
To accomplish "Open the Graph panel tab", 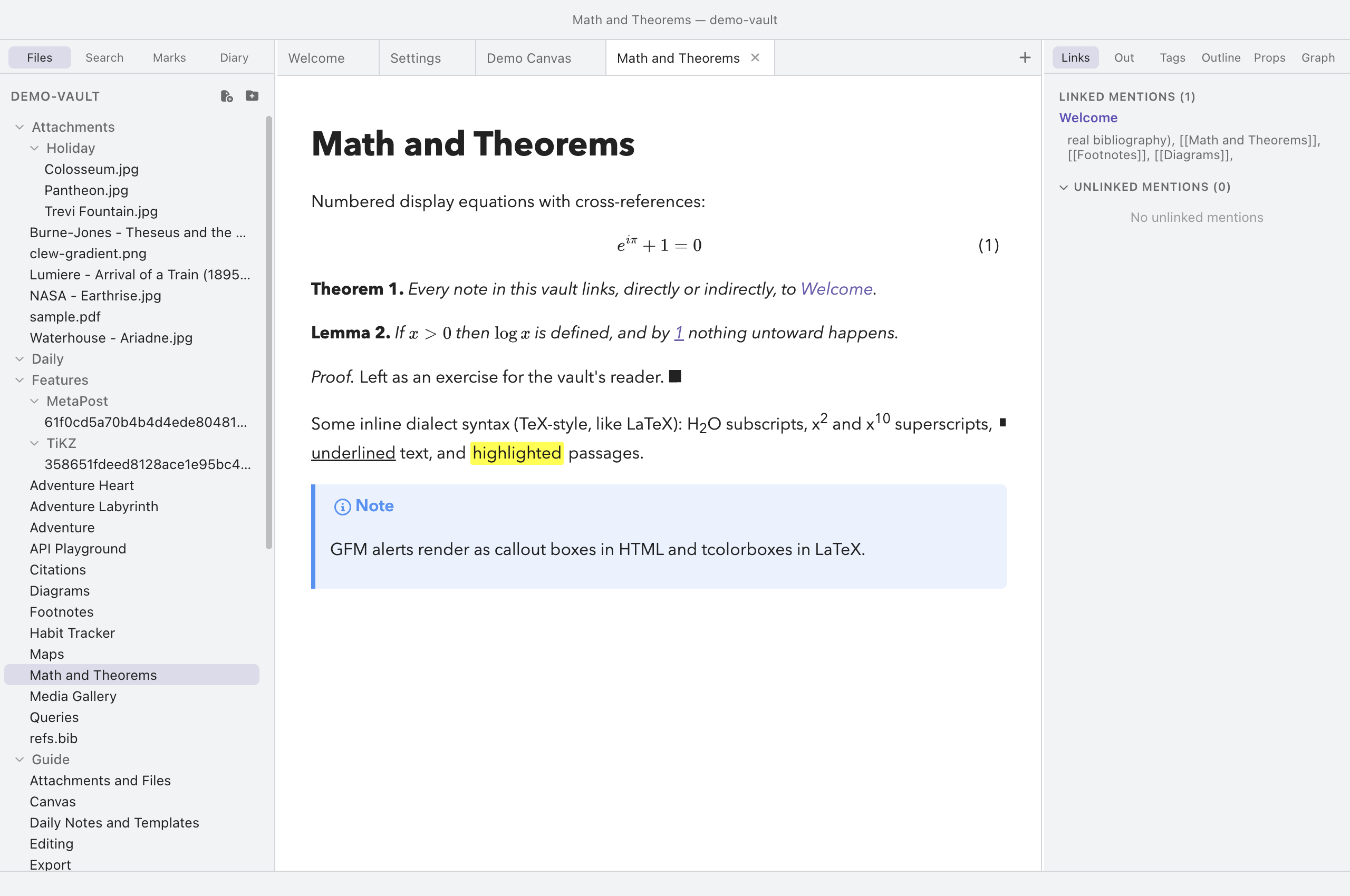I will 1318,58.
